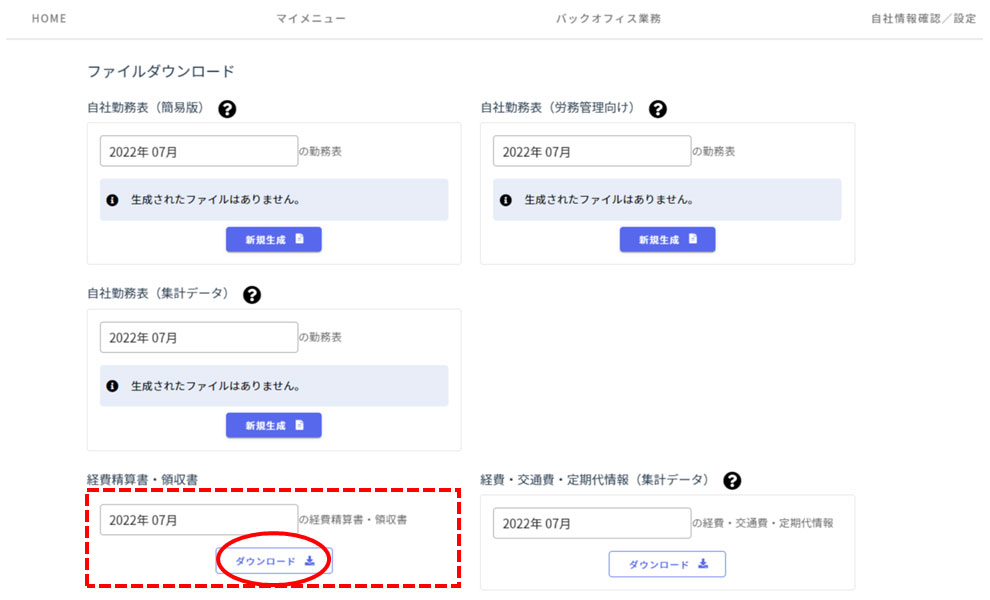
Task: Open help icon for 自社勤務表（労務管理向け）
Action: pyautogui.click(x=658, y=109)
